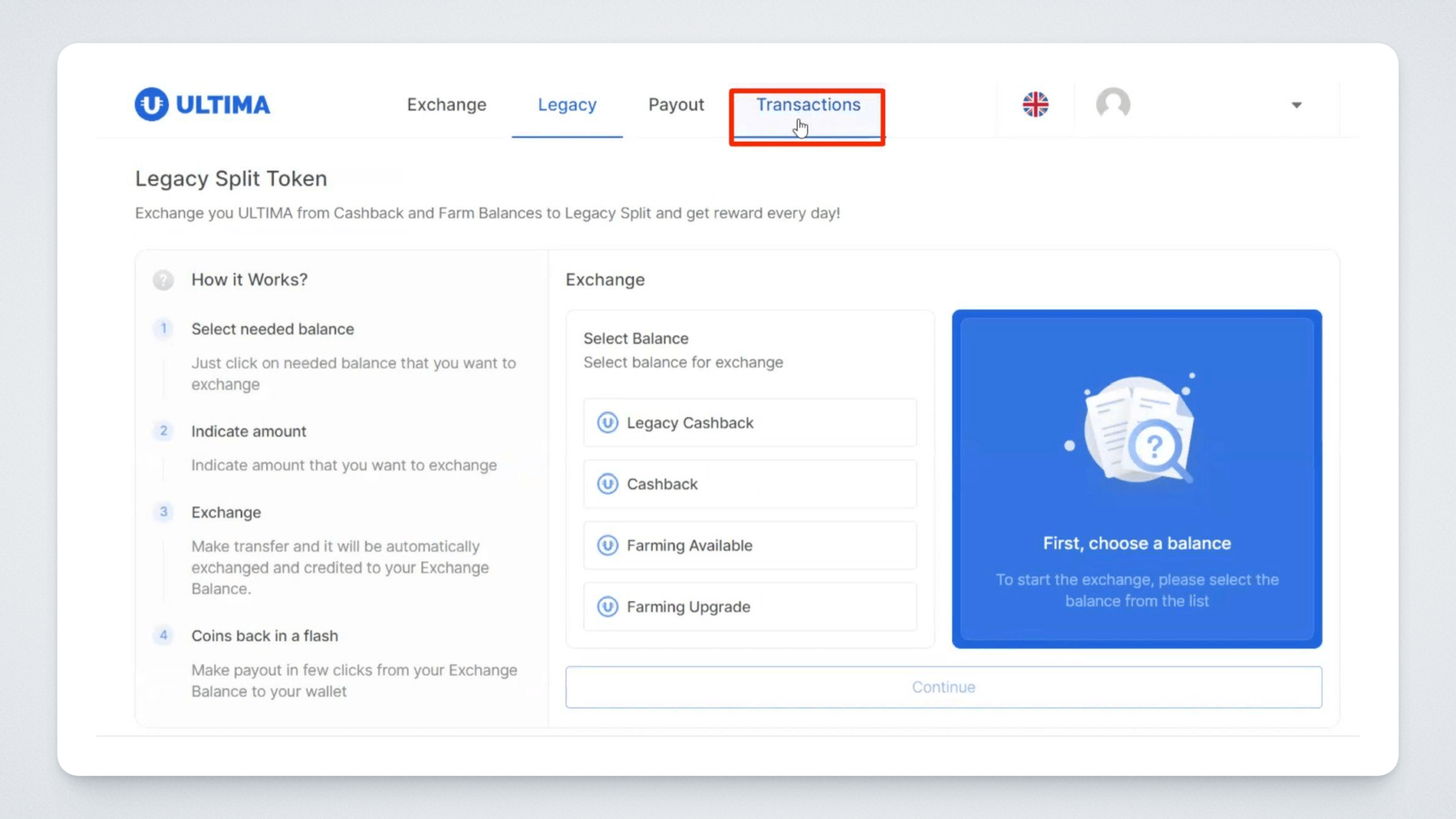Click the question mark beside How it Works

coord(163,280)
